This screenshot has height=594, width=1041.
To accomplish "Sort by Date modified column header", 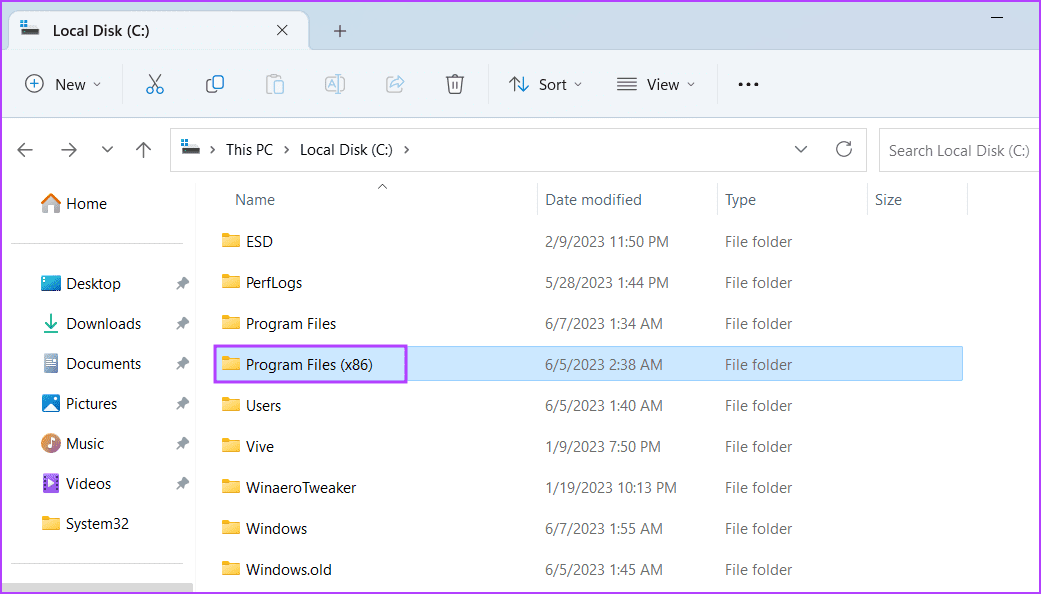I will coord(594,200).
